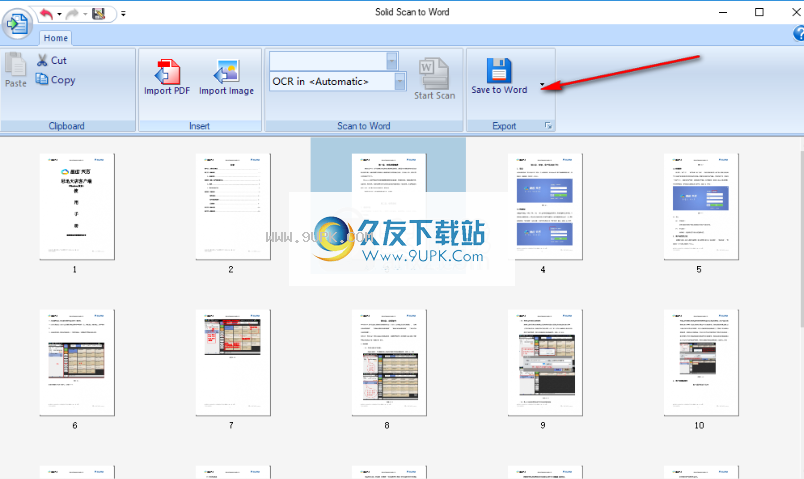This screenshot has width=804, height=479.
Task: Click the Import PDF text label
Action: pyautogui.click(x=167, y=91)
